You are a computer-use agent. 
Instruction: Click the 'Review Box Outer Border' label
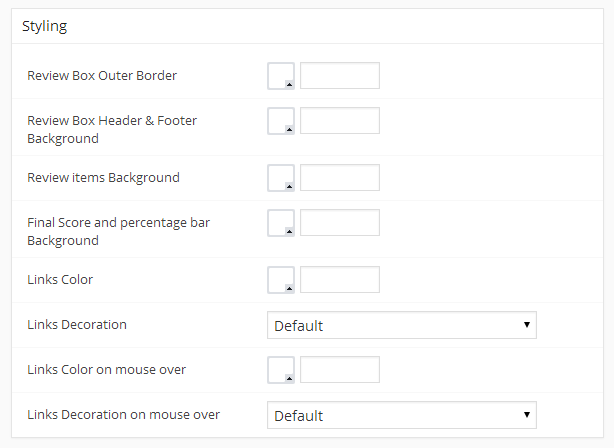pyautogui.click(x=102, y=76)
